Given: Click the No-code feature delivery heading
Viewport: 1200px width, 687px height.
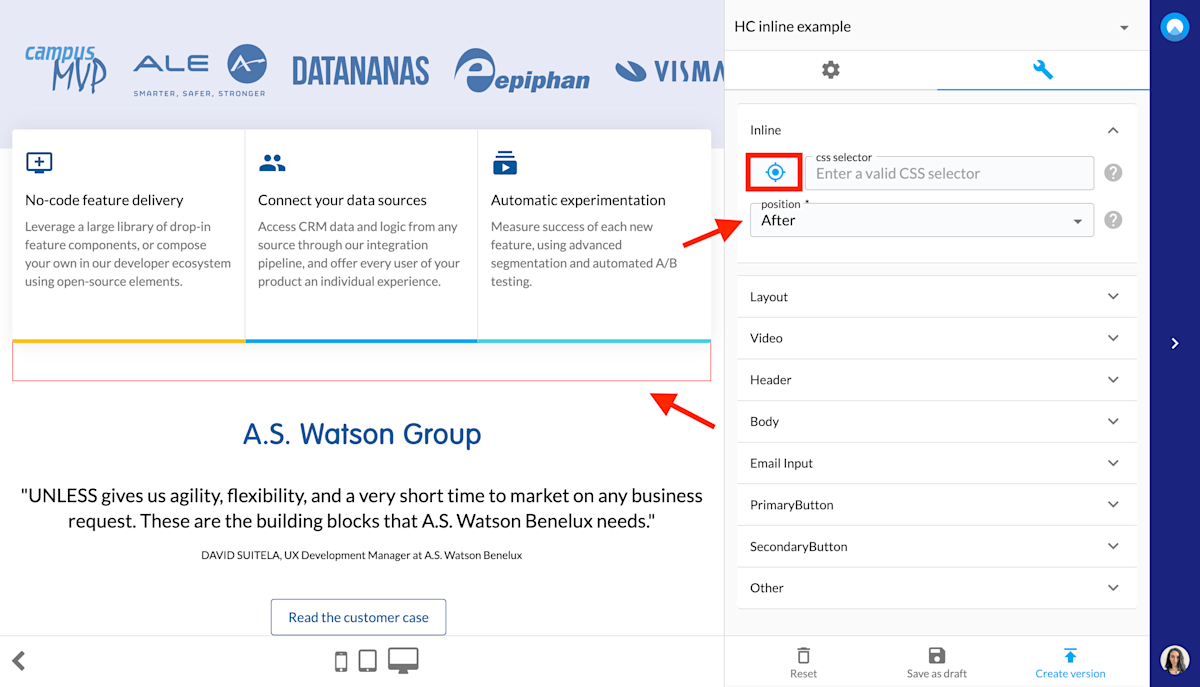Looking at the screenshot, I should (104, 200).
